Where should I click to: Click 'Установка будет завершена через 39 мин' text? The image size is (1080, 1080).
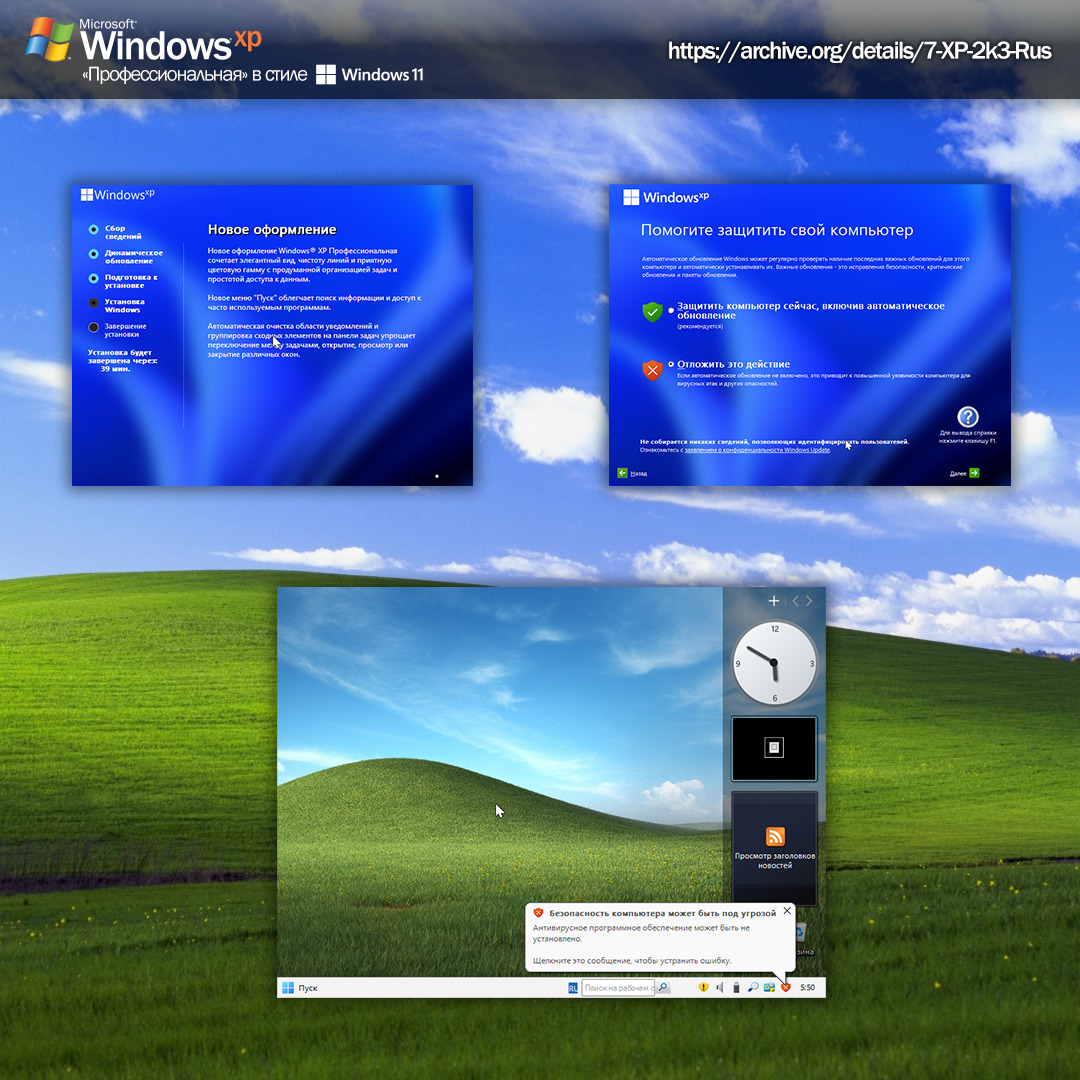tap(122, 360)
